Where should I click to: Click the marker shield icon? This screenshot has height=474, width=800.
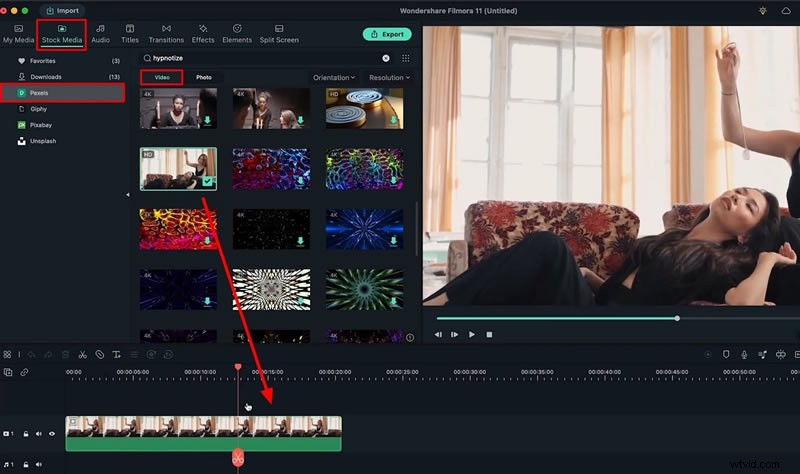726,355
